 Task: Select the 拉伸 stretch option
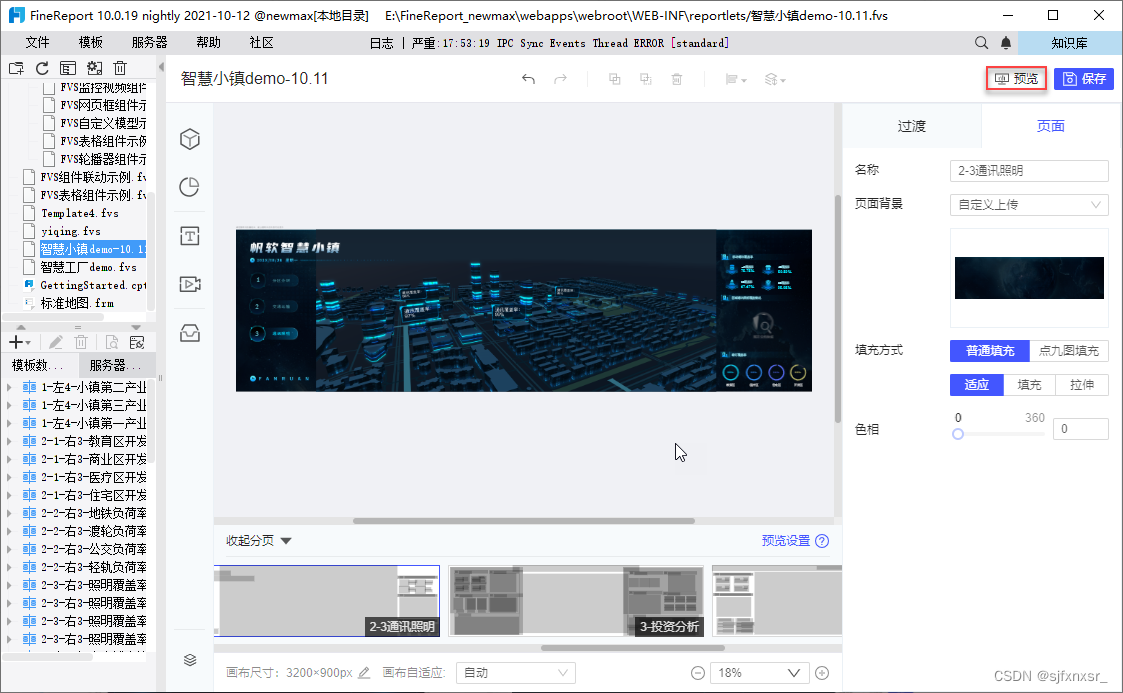pos(1083,385)
